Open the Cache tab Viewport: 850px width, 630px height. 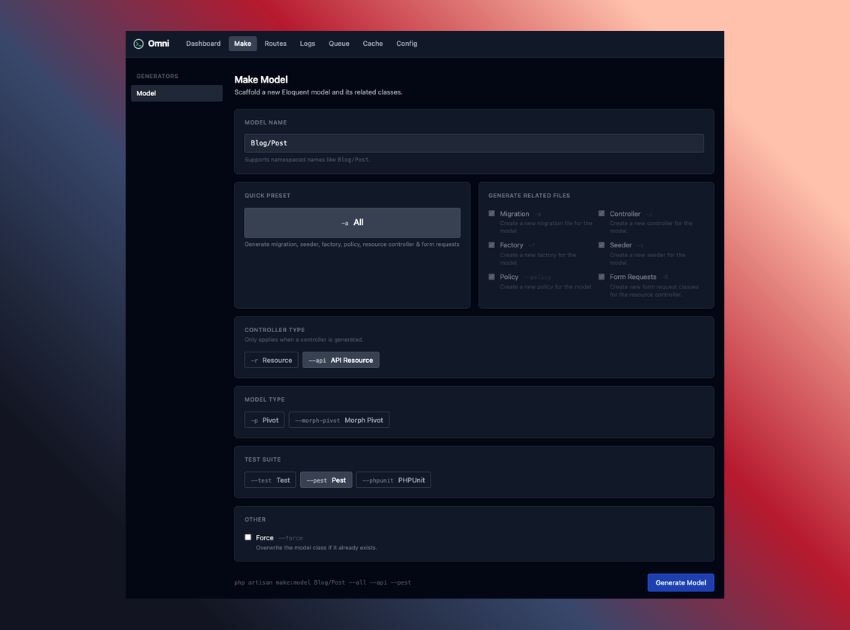click(373, 44)
